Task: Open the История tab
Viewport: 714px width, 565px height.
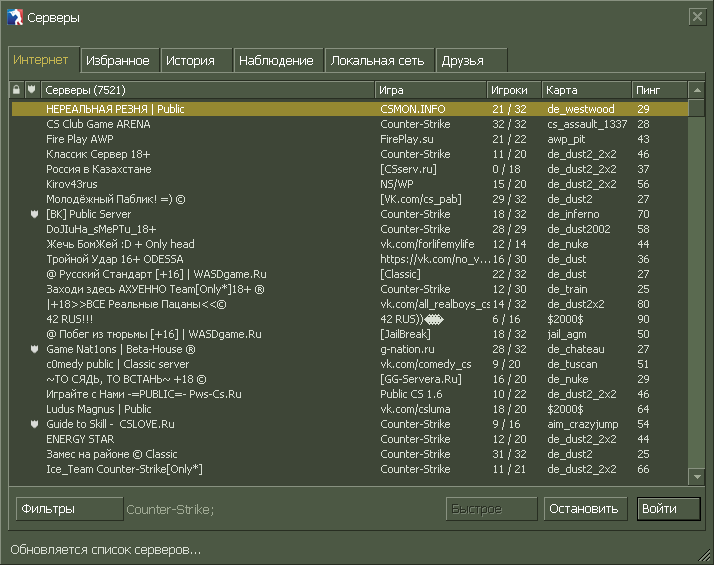Action: 196,61
